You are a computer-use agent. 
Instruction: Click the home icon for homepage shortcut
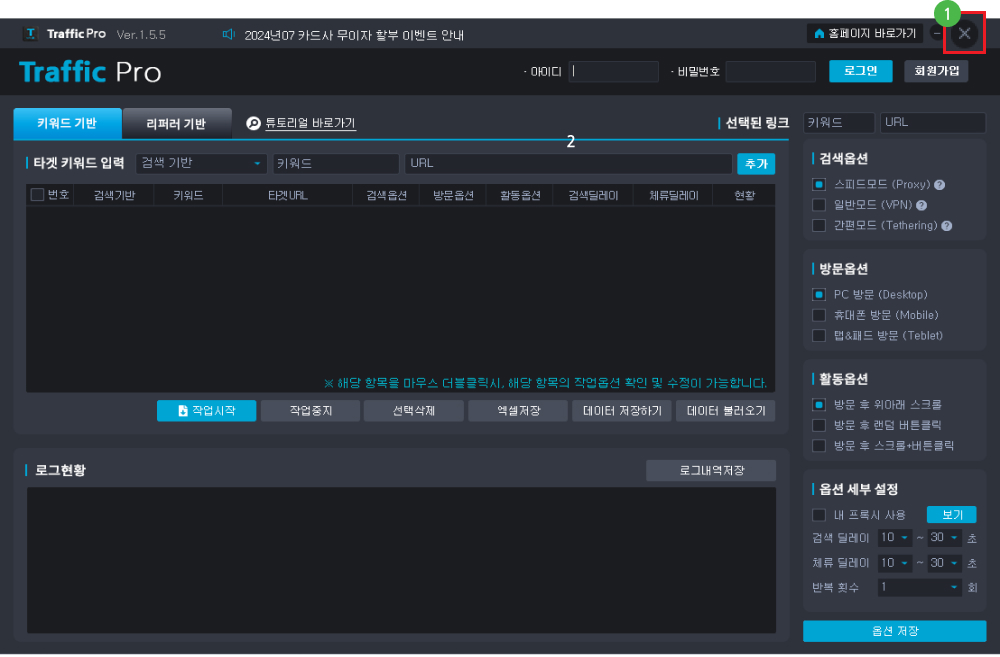tap(819, 34)
